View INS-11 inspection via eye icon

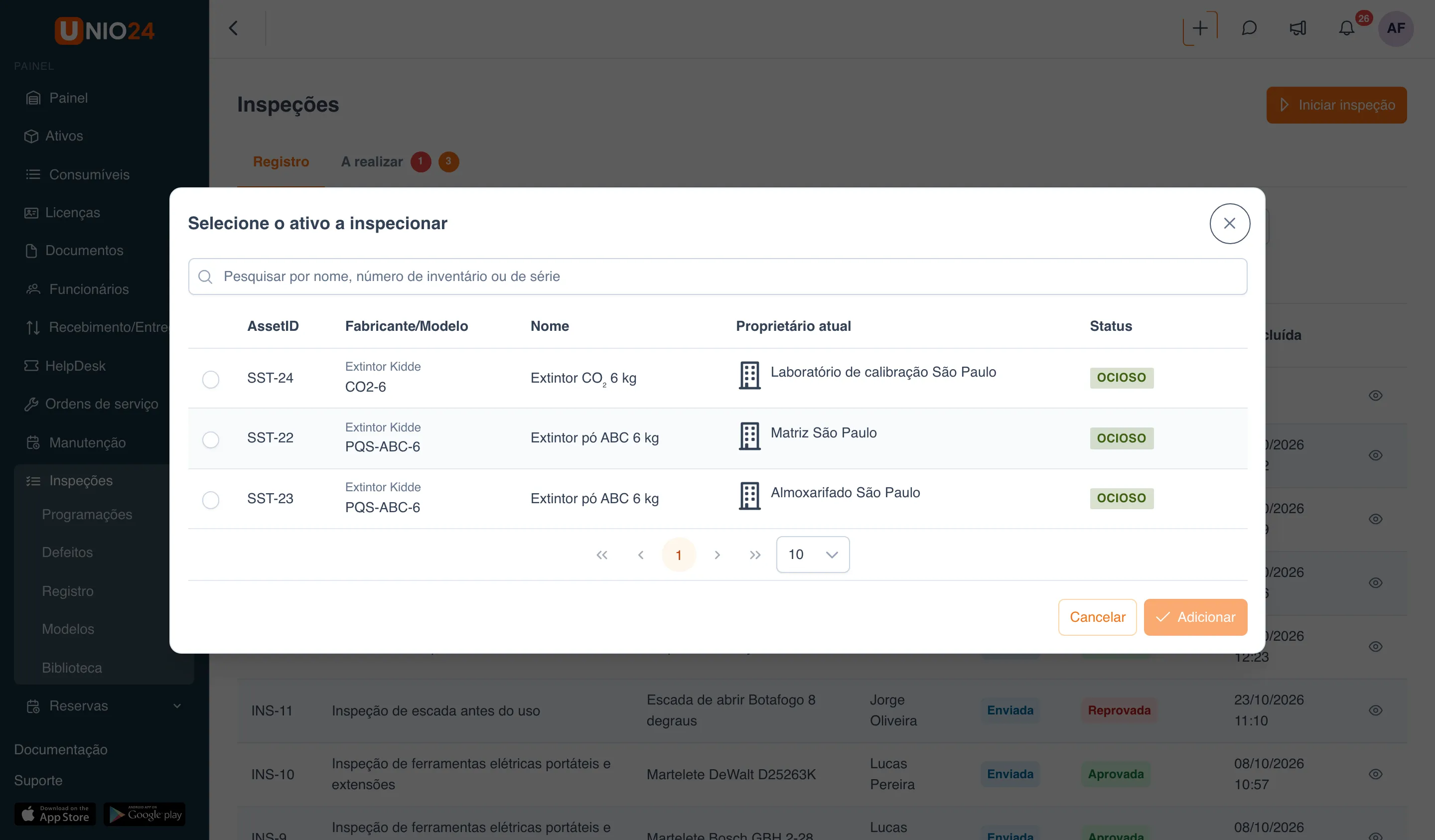click(x=1375, y=710)
